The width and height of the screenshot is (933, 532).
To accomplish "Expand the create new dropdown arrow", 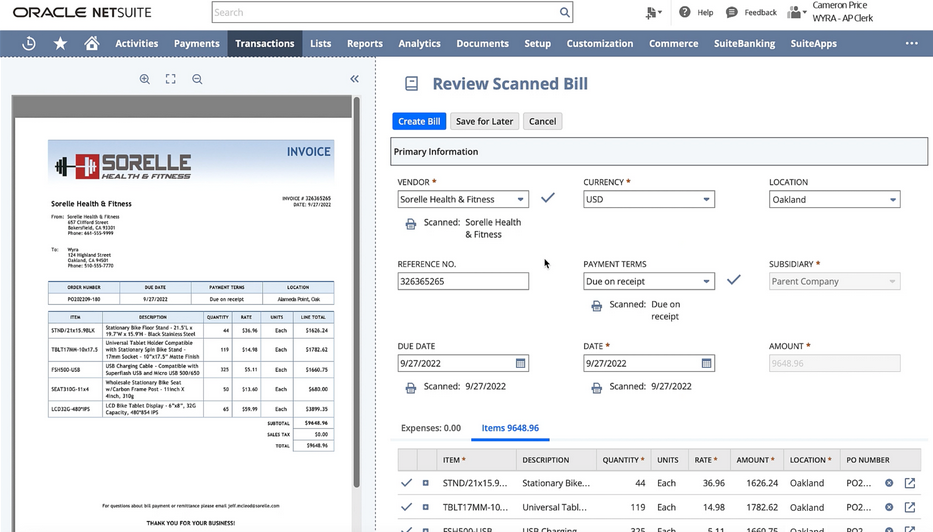I will tap(660, 12).
